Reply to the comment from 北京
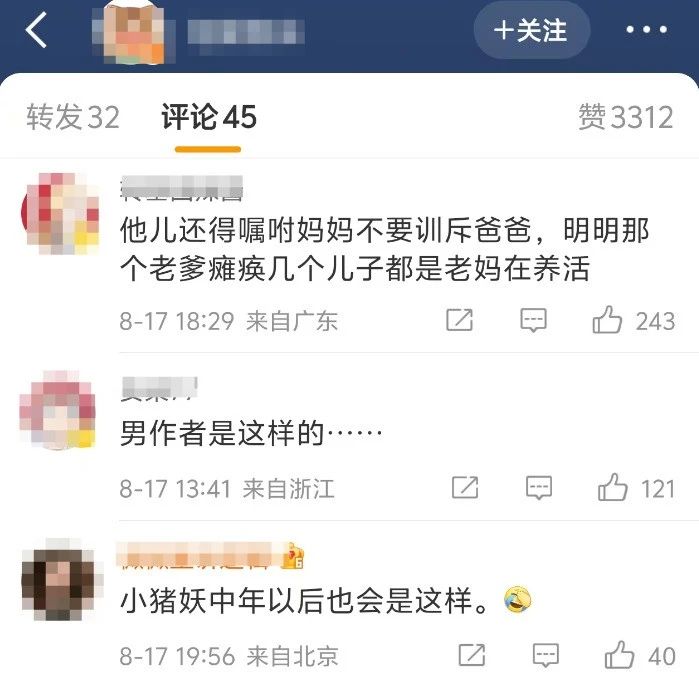Screen dimensions: 699x674 546,655
